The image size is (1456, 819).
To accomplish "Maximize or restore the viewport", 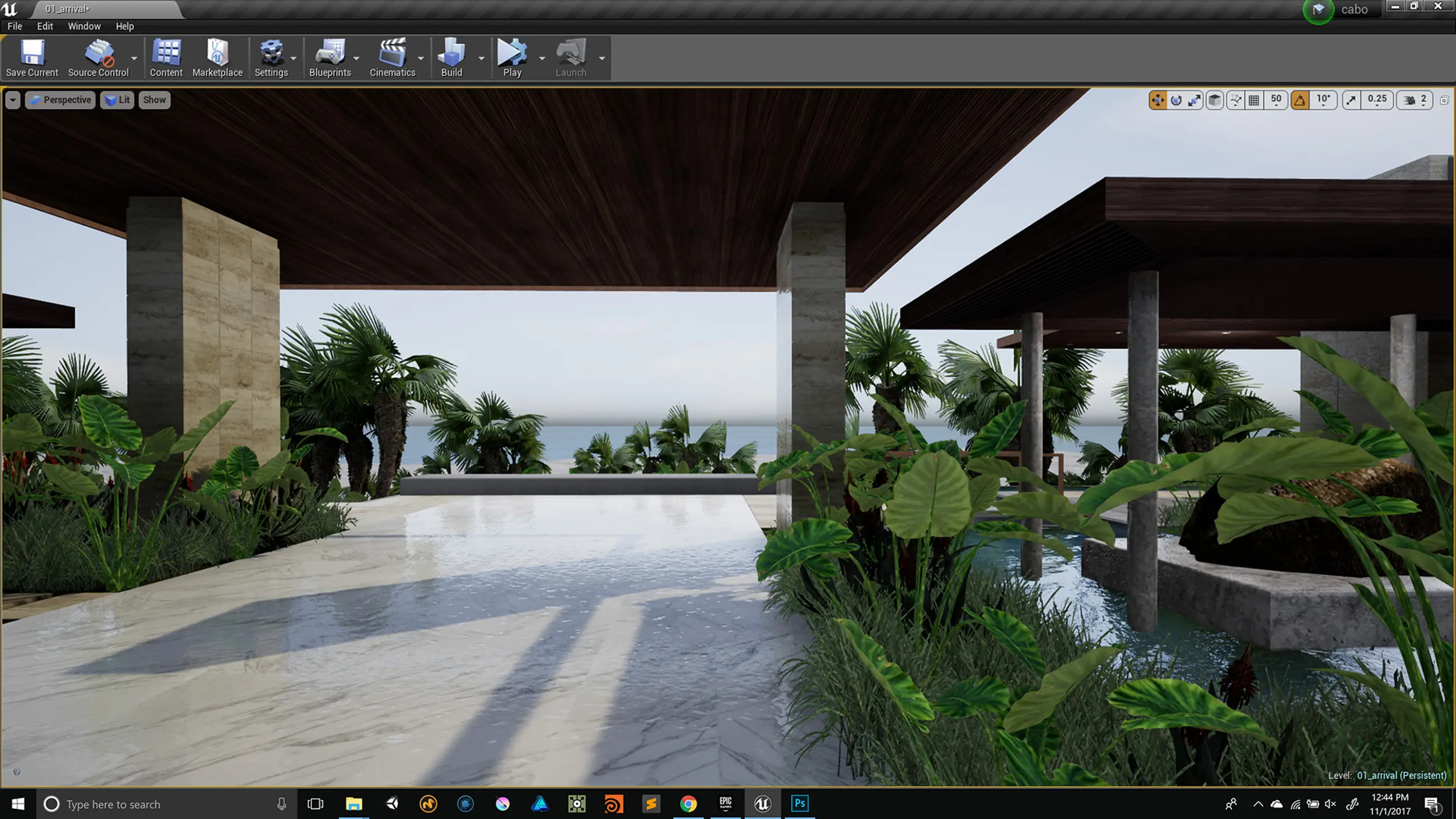I will [x=1444, y=100].
